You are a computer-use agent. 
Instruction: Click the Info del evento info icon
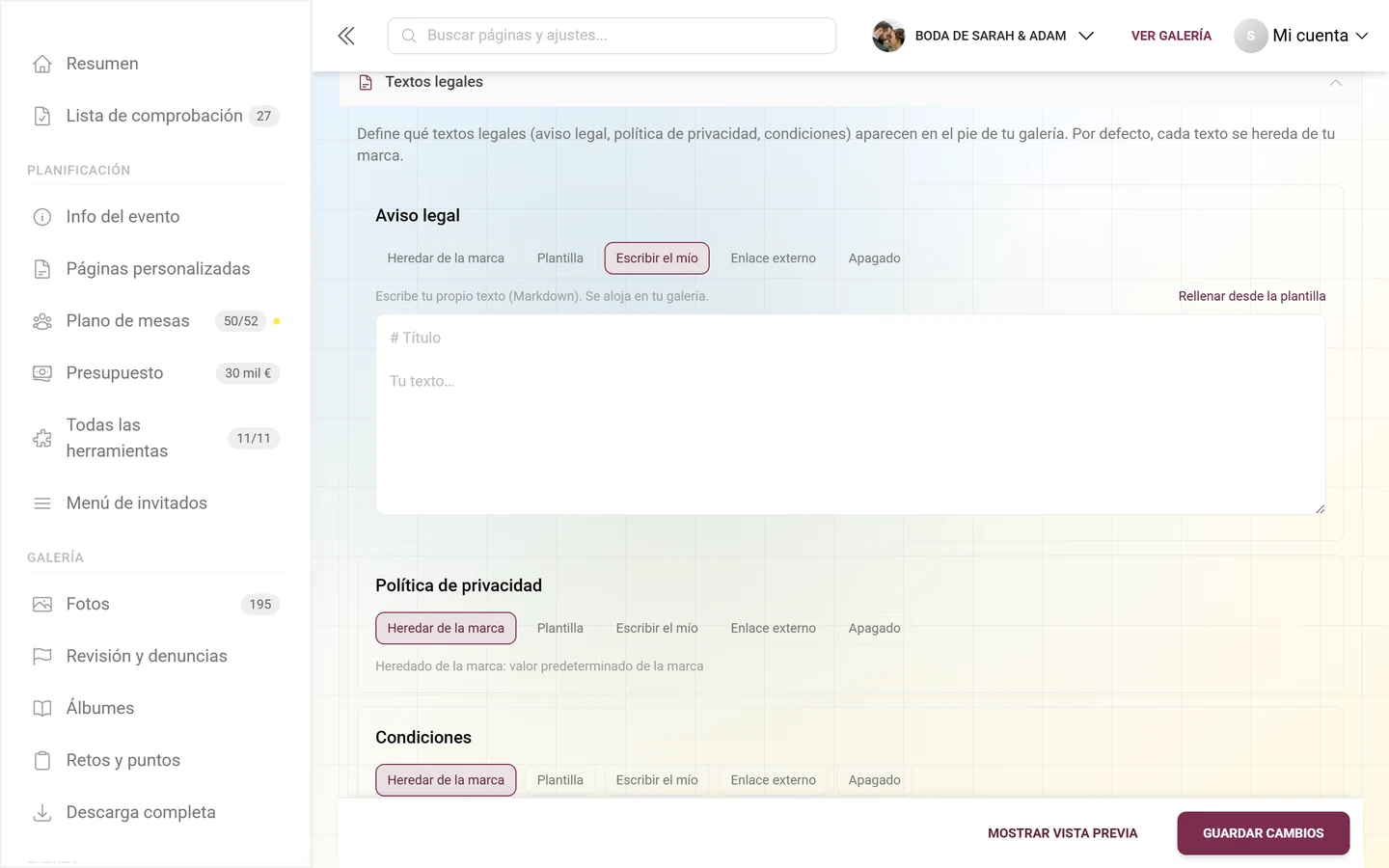42,217
